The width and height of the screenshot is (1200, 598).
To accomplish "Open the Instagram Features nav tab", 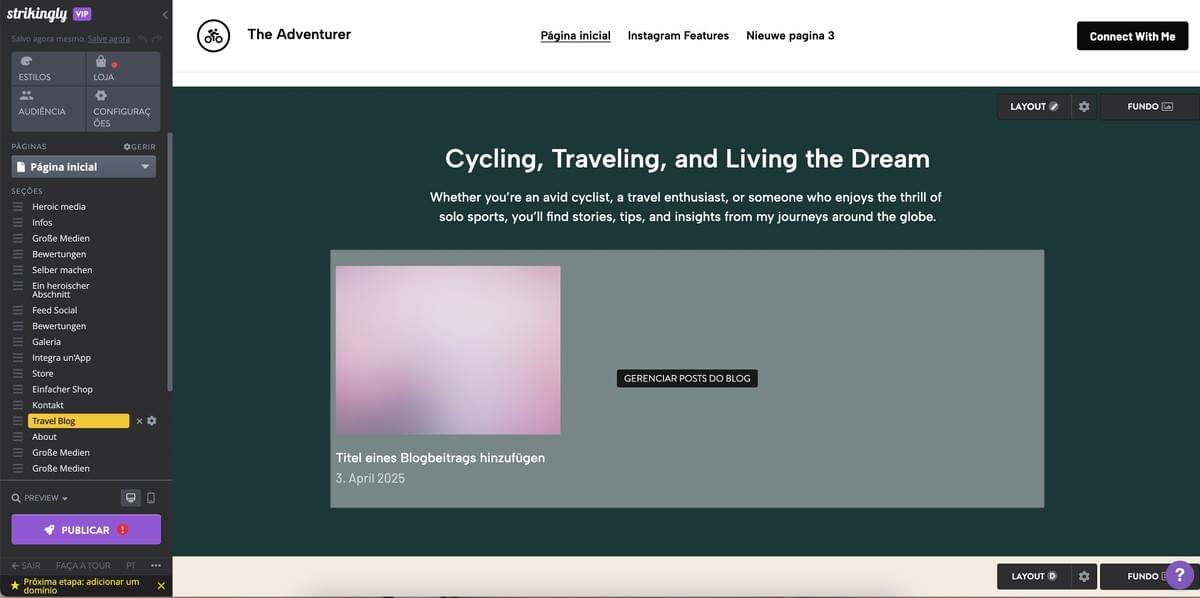I will click(x=678, y=36).
